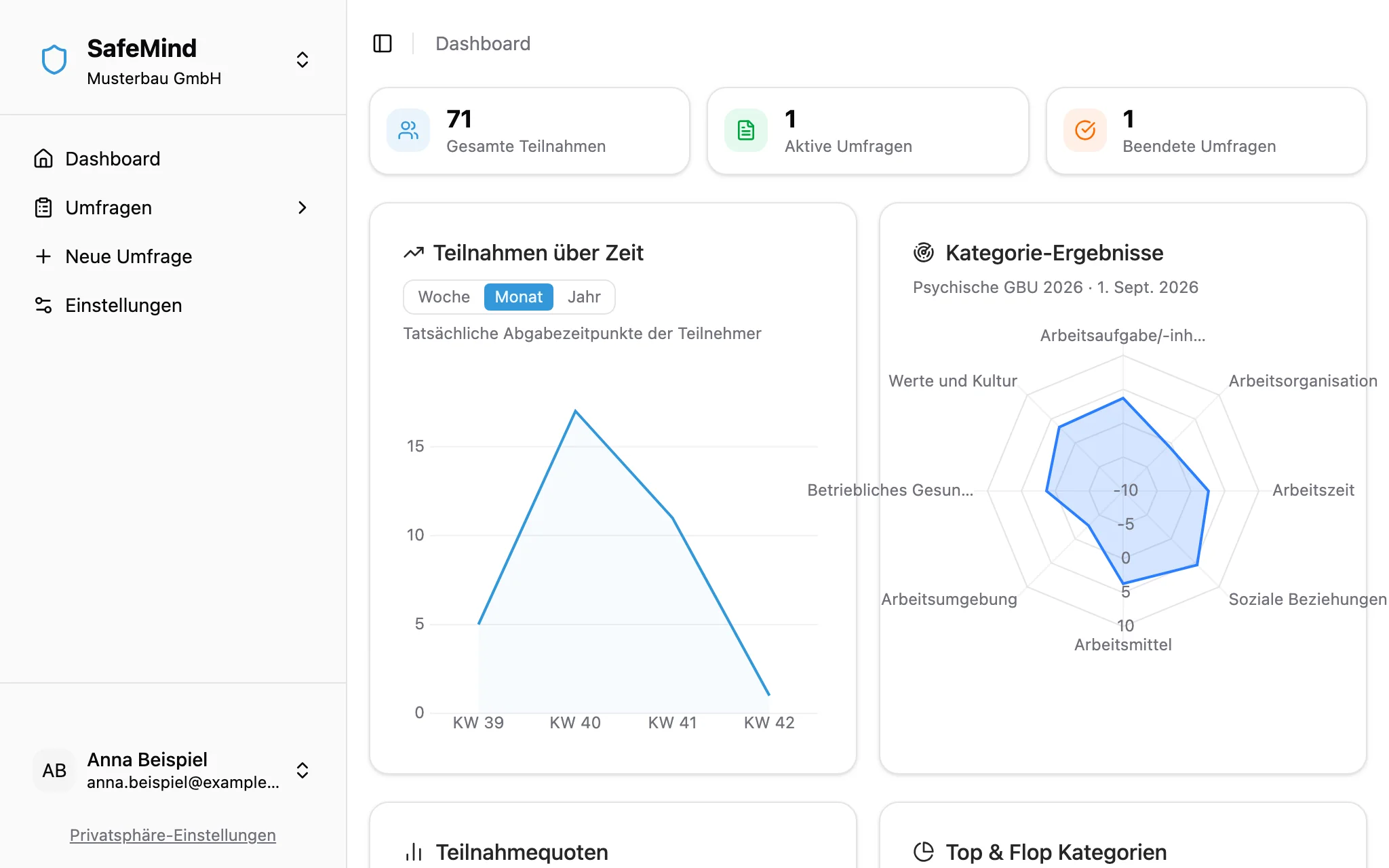Open the Privatsphäre-Einstellungen link
Image resolution: width=1389 pixels, height=868 pixels.
(x=173, y=835)
